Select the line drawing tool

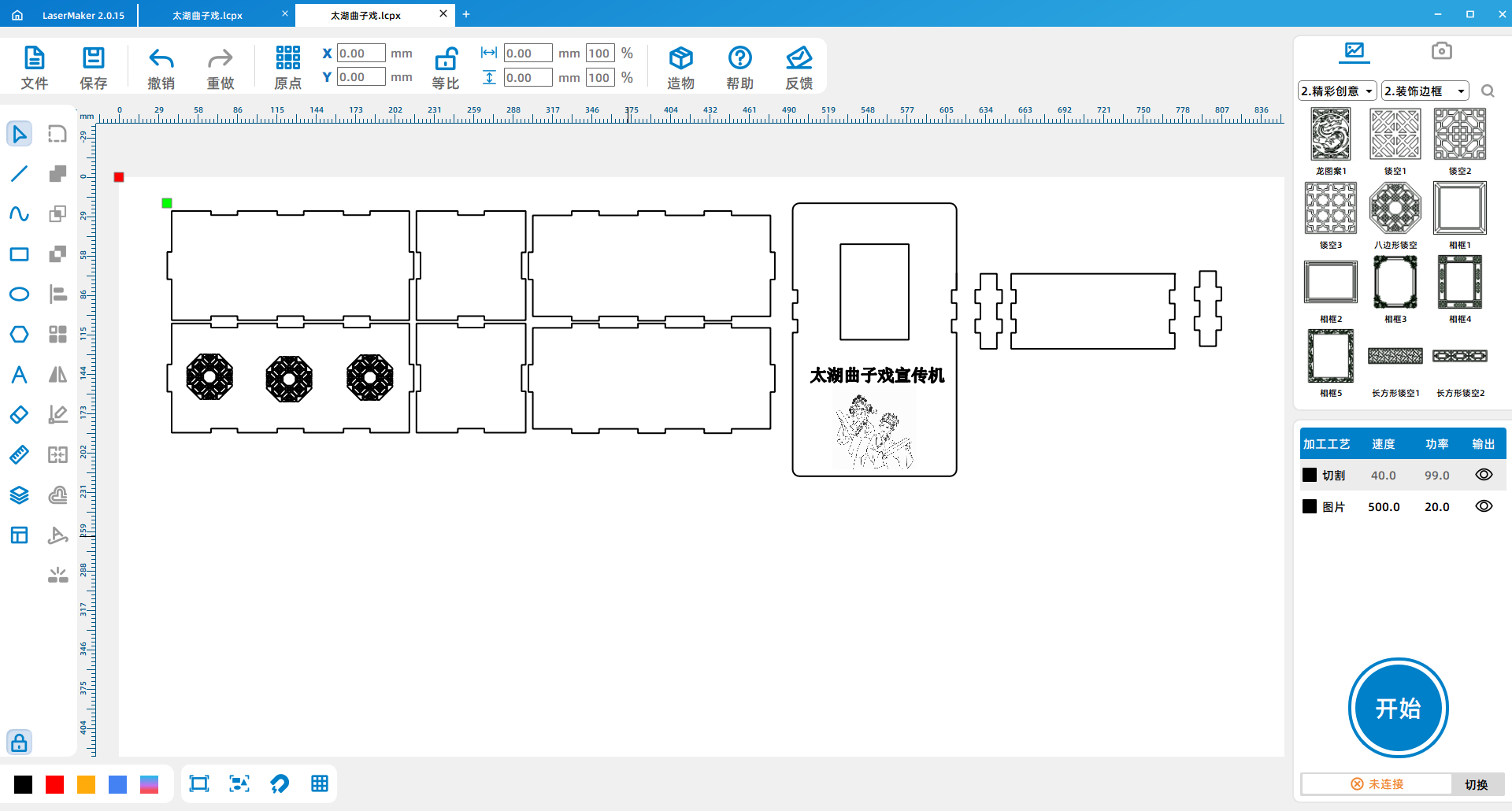click(x=19, y=173)
